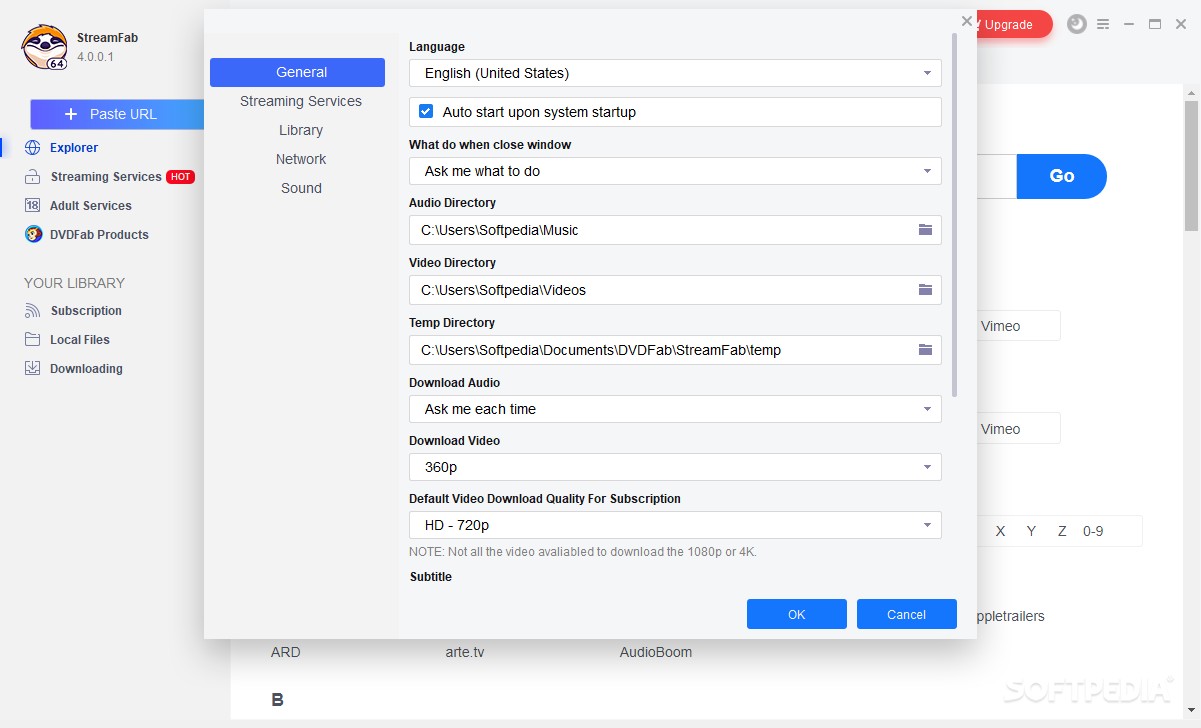
Task: Open the Sound settings tab
Action: click(301, 188)
